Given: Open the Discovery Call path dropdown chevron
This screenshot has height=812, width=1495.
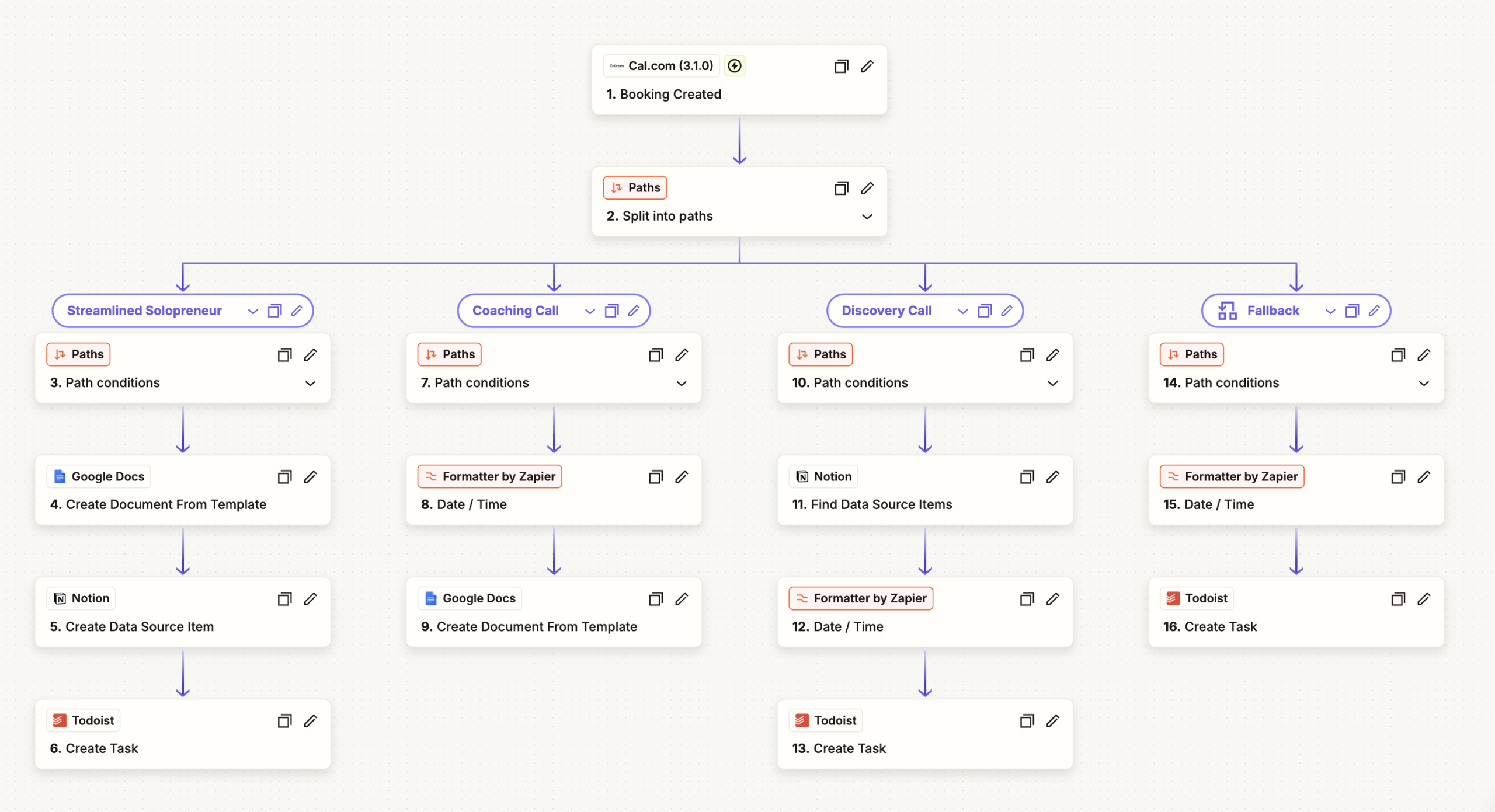Looking at the screenshot, I should [x=963, y=311].
